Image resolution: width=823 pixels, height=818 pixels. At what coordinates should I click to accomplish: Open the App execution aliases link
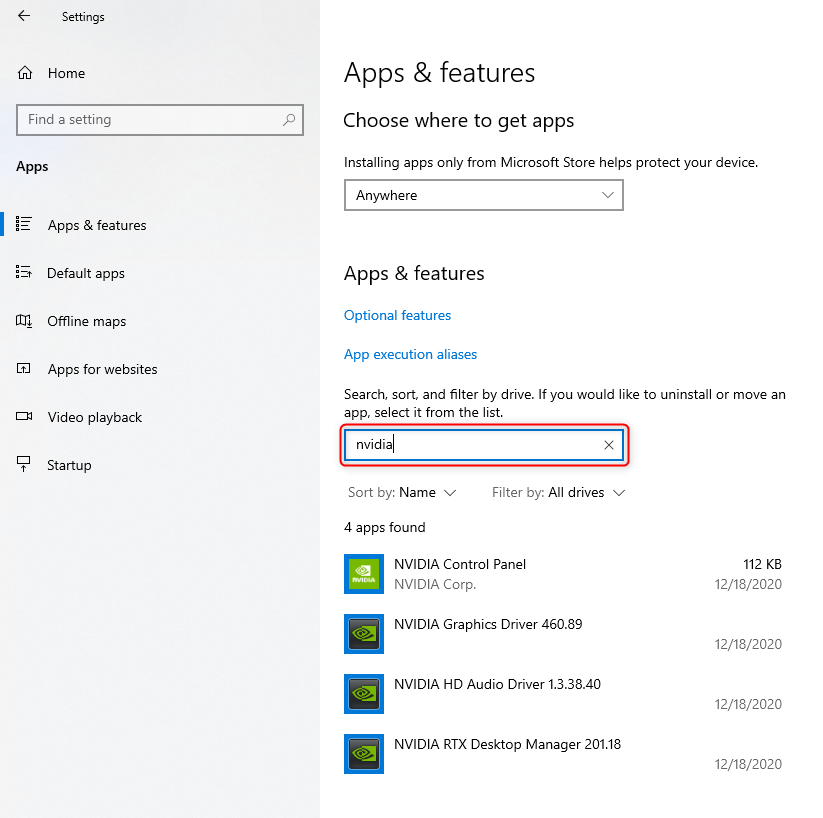point(410,354)
